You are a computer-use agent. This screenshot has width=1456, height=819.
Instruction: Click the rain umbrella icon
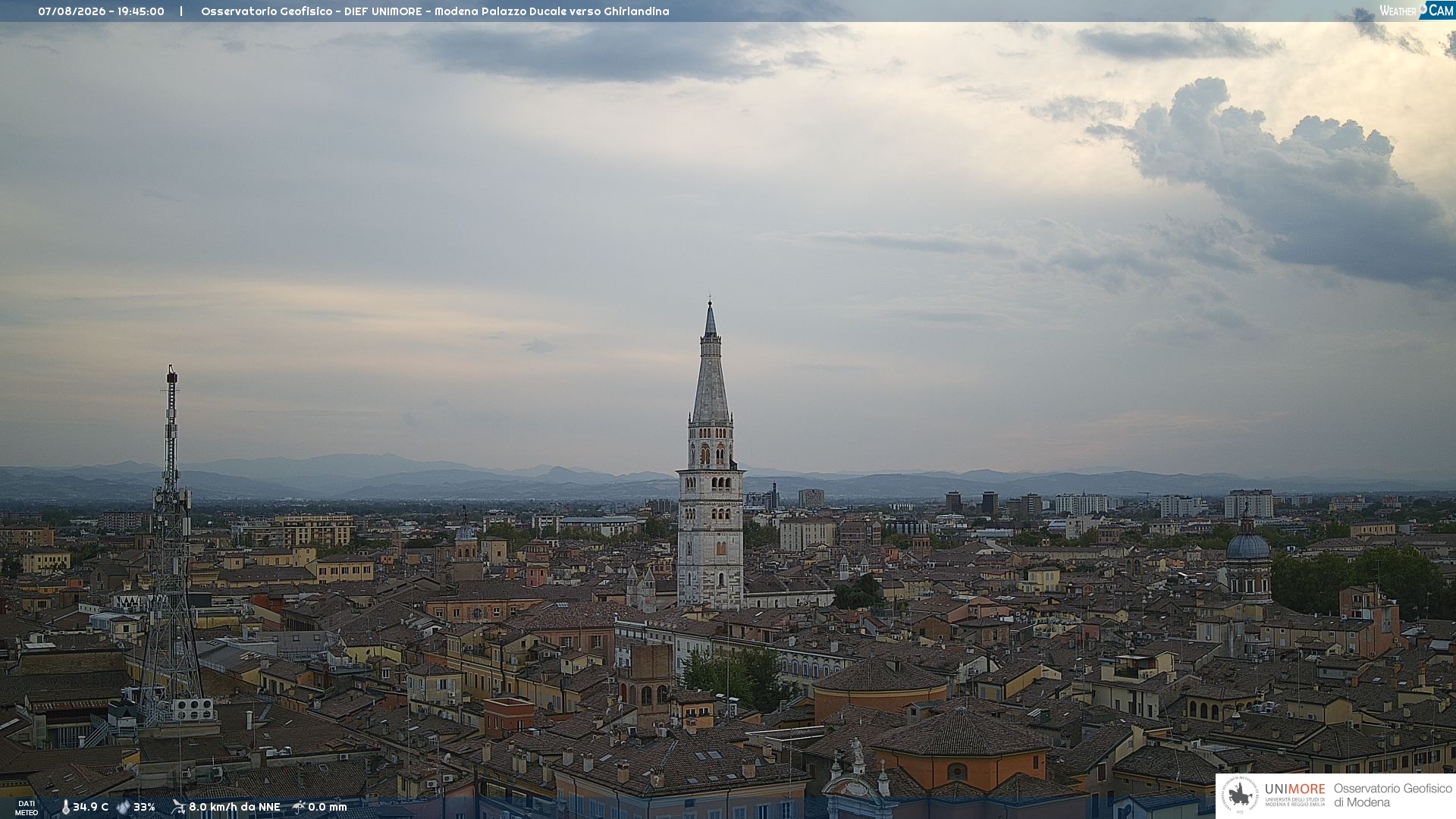point(299,807)
